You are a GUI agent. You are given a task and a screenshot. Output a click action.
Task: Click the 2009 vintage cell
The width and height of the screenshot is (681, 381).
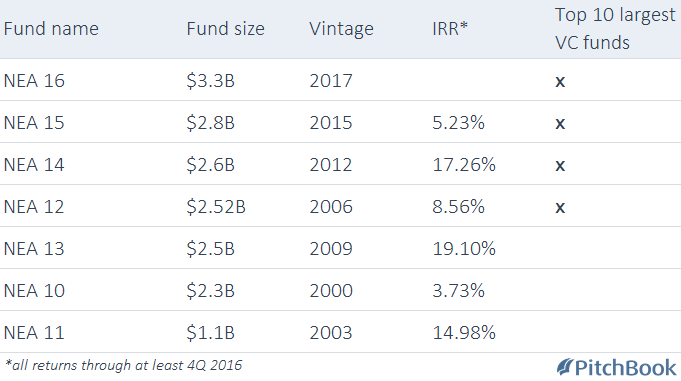331,249
